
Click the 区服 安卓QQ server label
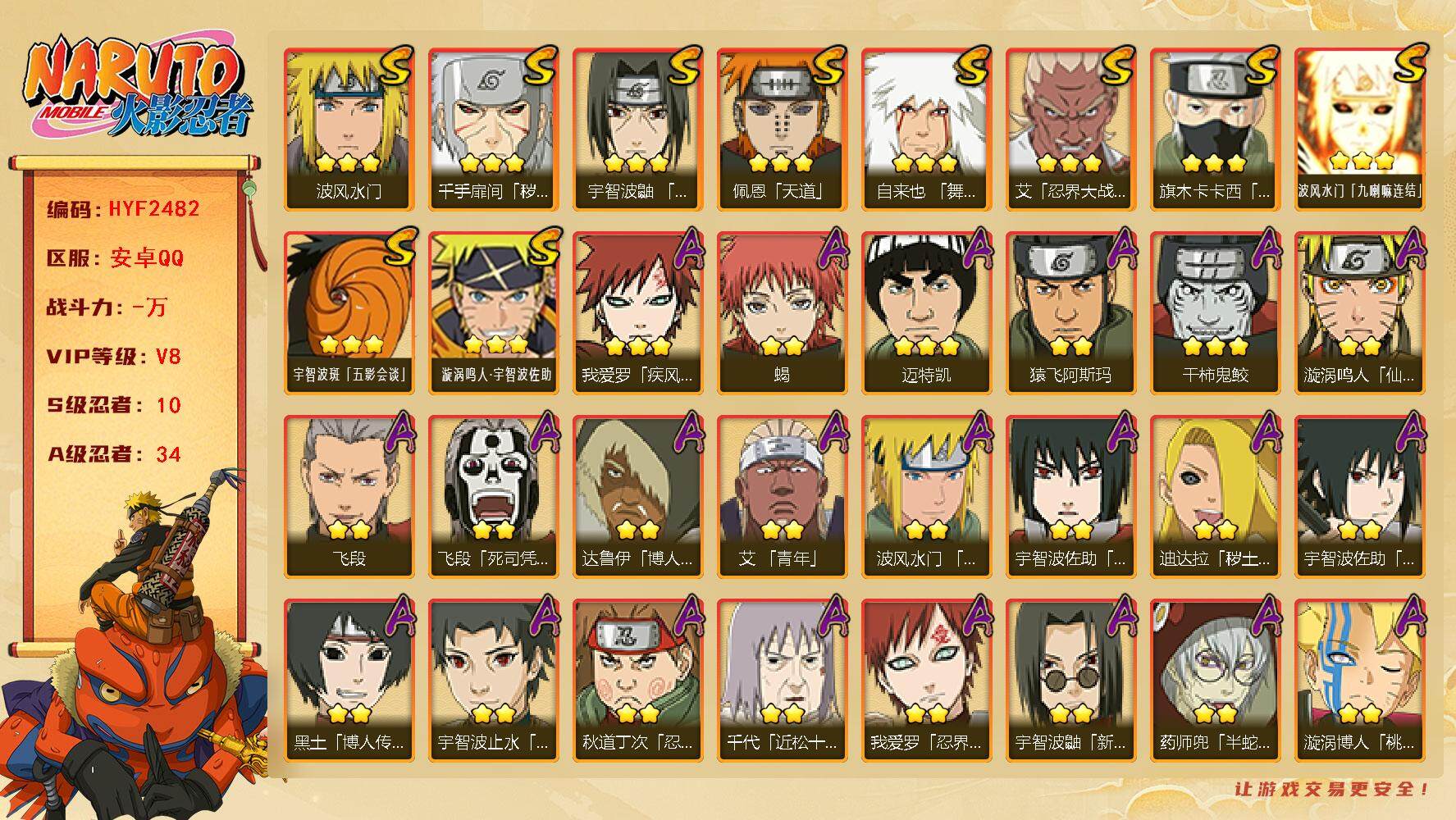point(115,258)
